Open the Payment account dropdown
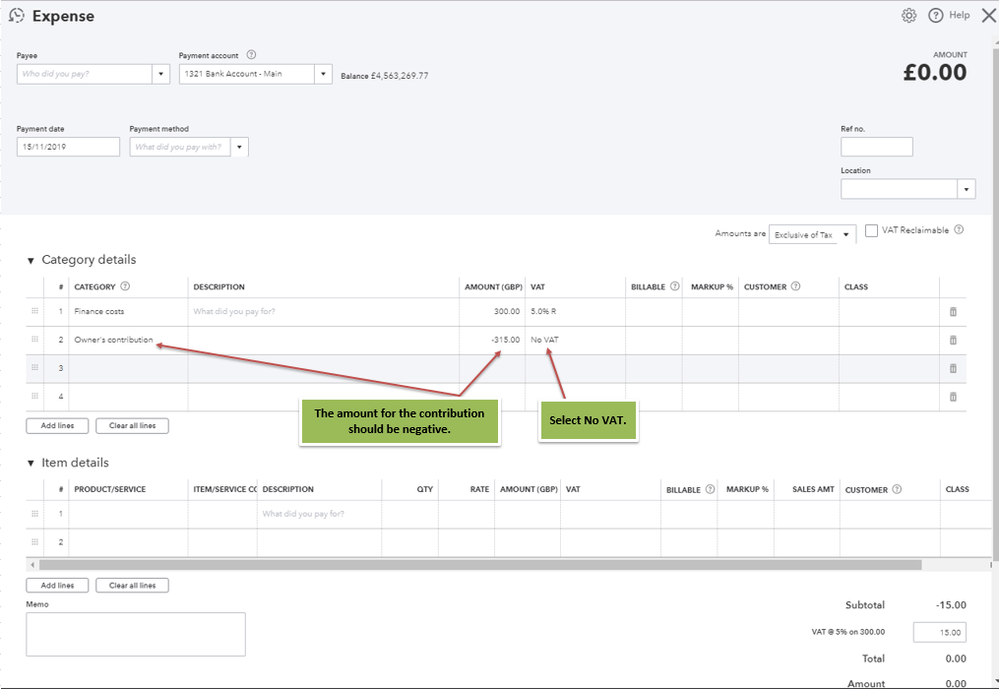This screenshot has height=689, width=999. tap(322, 74)
